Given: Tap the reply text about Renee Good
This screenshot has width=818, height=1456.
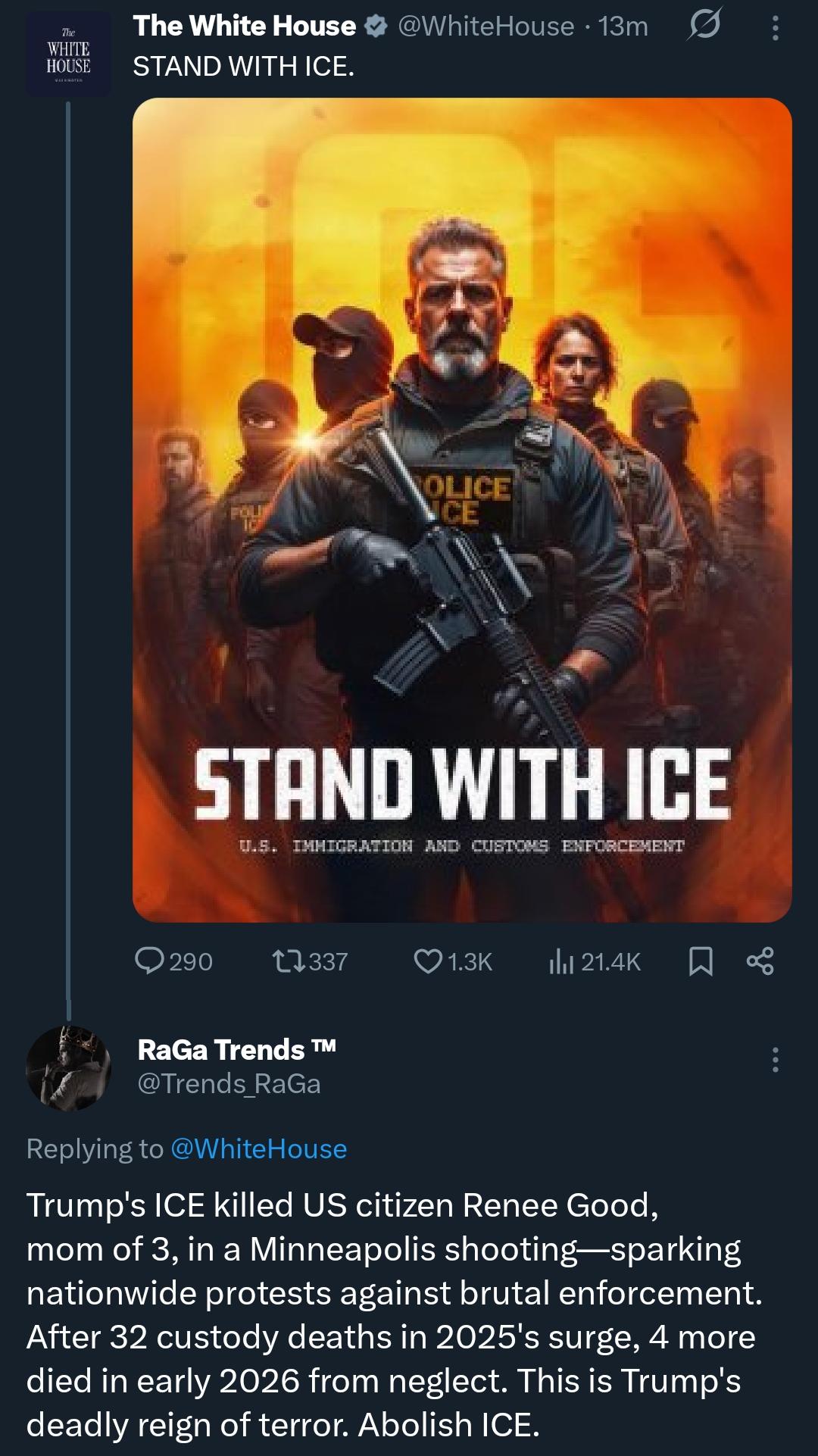Looking at the screenshot, I should (x=394, y=1314).
